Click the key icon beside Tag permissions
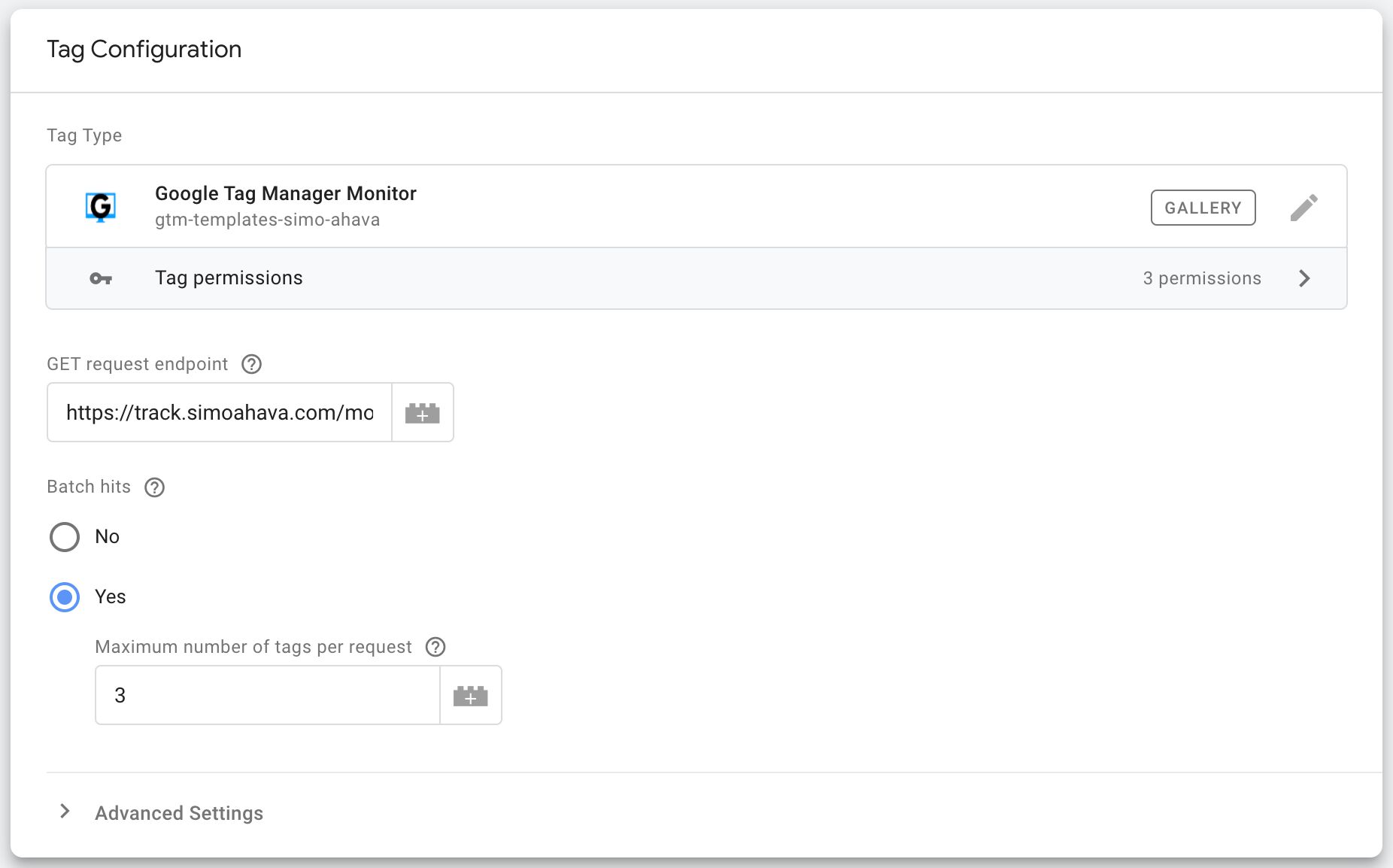 pyautogui.click(x=101, y=279)
